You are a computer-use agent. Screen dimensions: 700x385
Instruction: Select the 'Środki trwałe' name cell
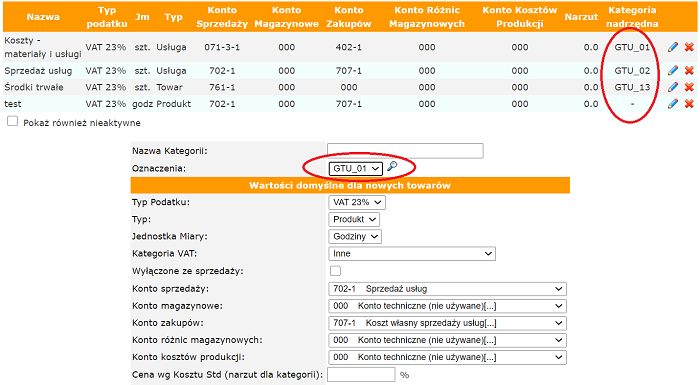34,87
